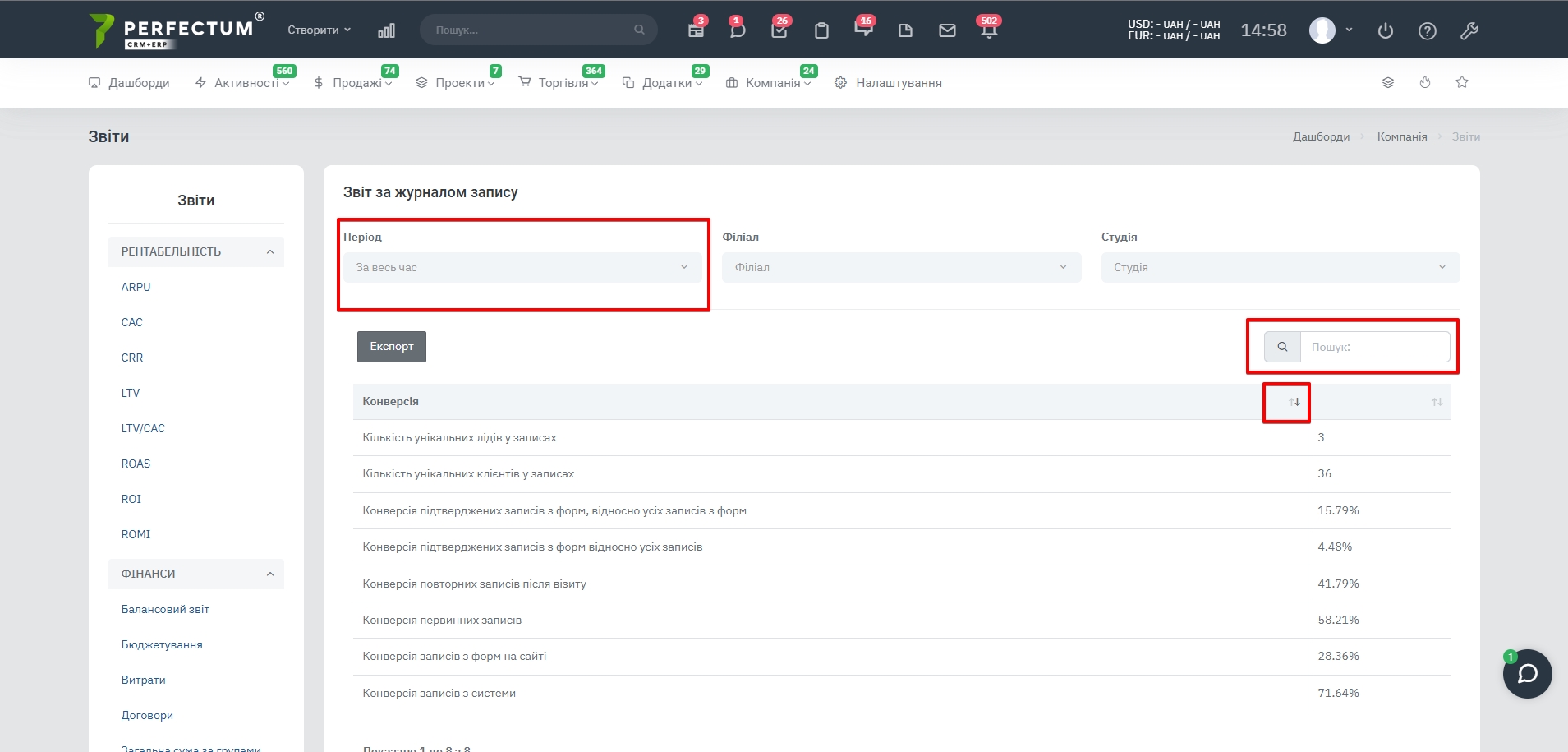Open the mail envelope icon

click(x=947, y=30)
